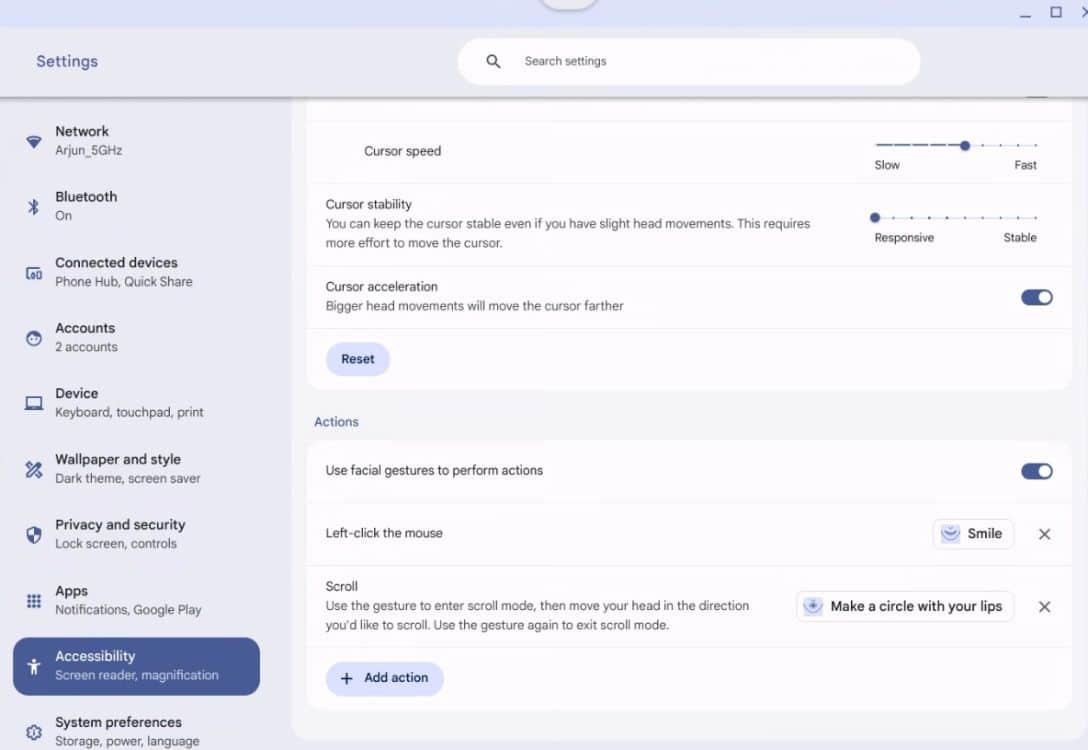
Task: Open the 'Make a circle with your lips' selector
Action: 905,606
